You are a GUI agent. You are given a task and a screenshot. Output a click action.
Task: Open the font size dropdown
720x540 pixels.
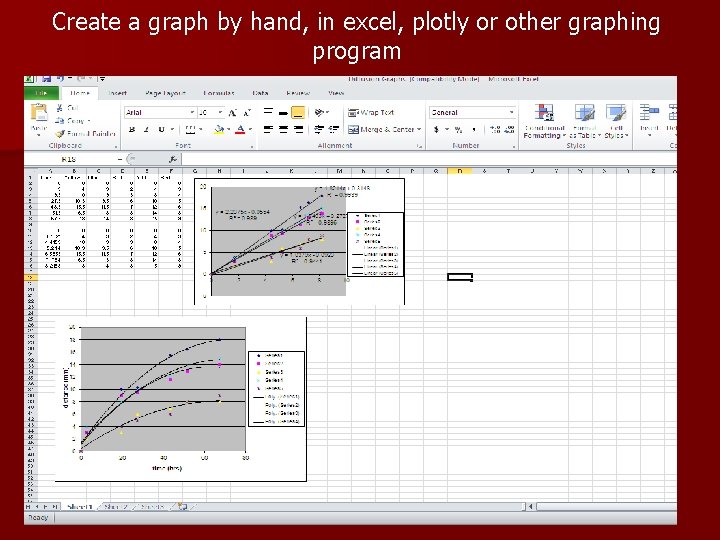(x=220, y=112)
